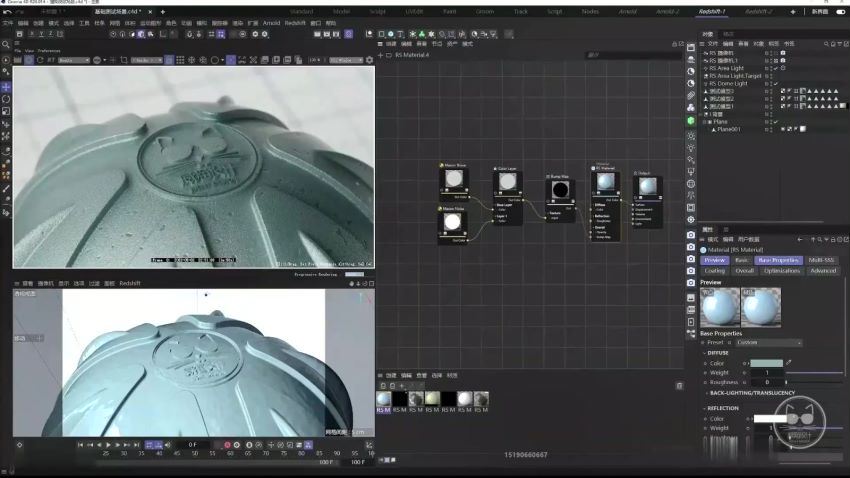Click the search magnifier icon at left
The width and height of the screenshot is (850, 478).
click(x=6, y=44)
